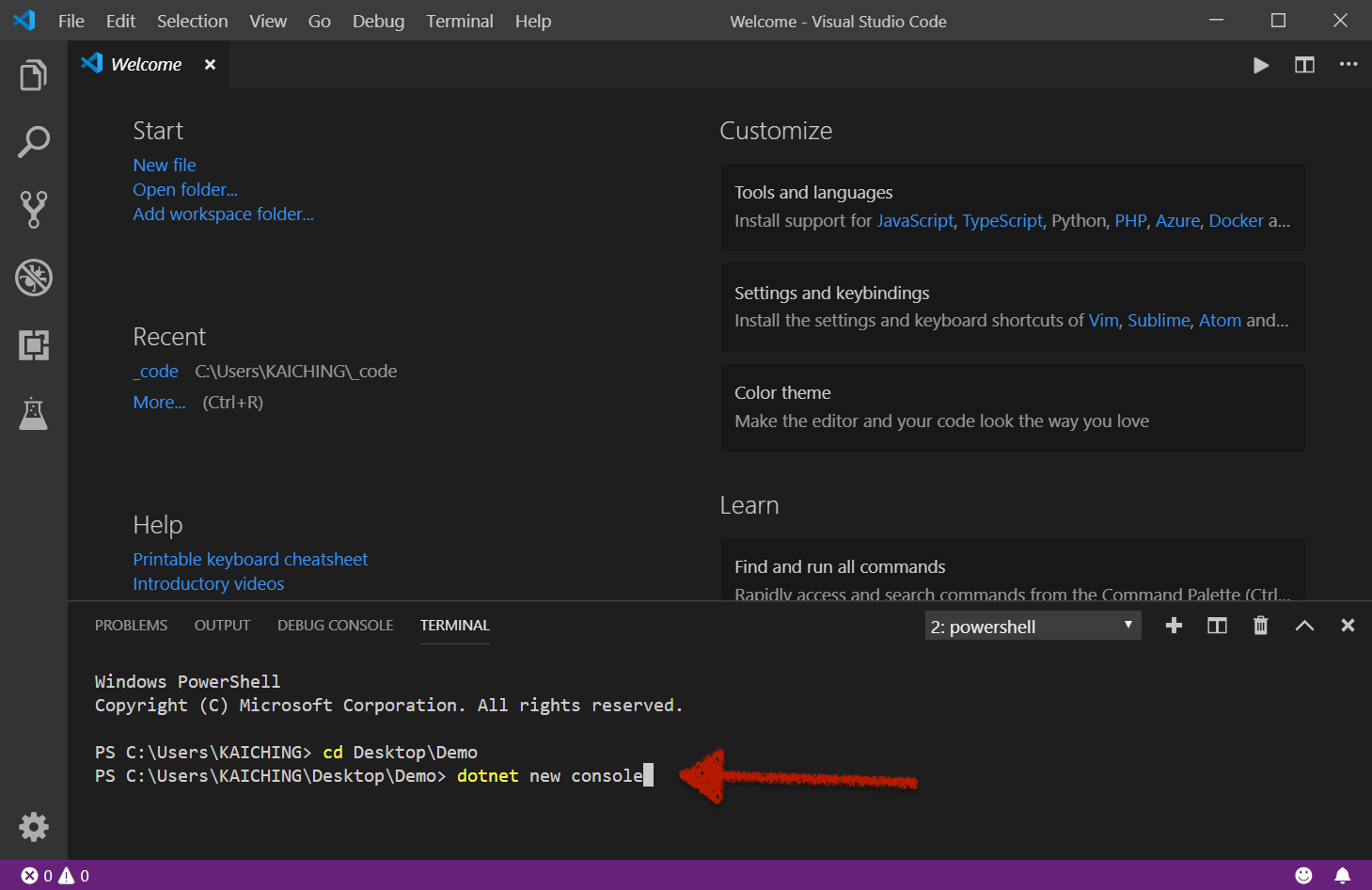Screen dimensions: 1372x890
Task: Click the Open folder... link
Action: (x=185, y=189)
